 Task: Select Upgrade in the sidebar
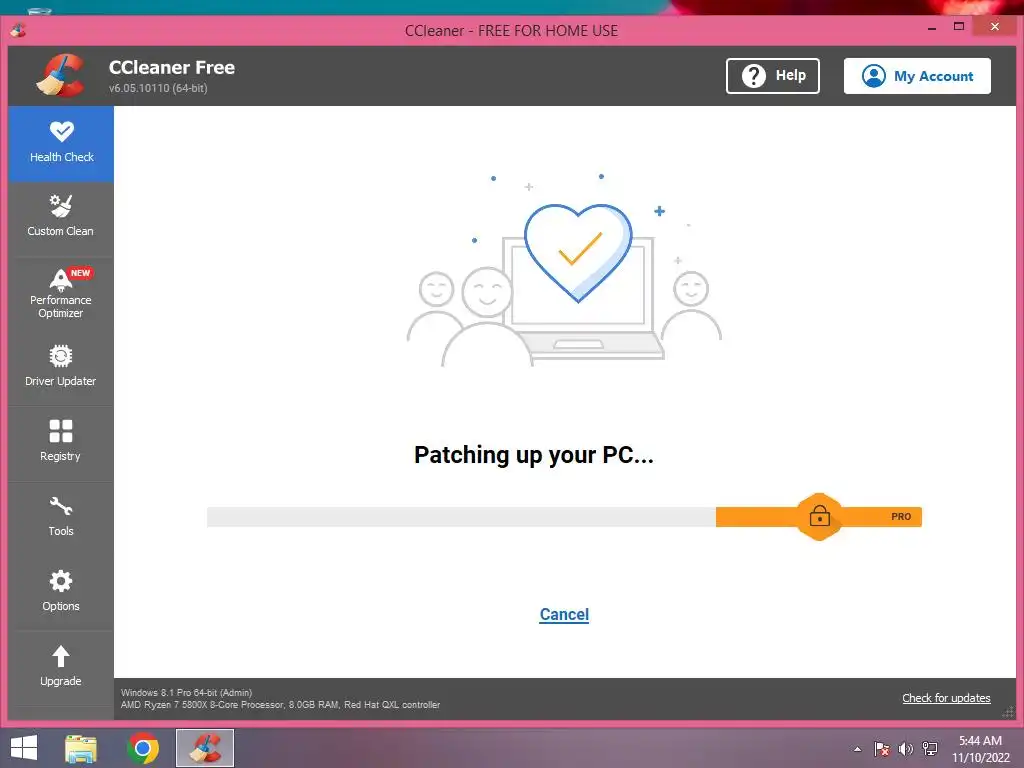[61, 667]
